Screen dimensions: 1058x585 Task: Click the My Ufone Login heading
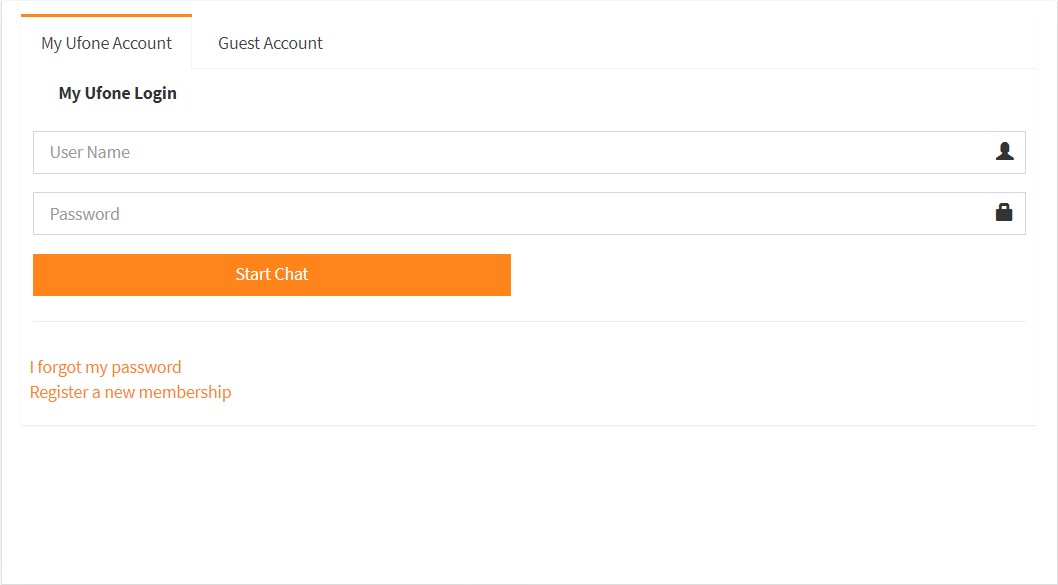(117, 93)
